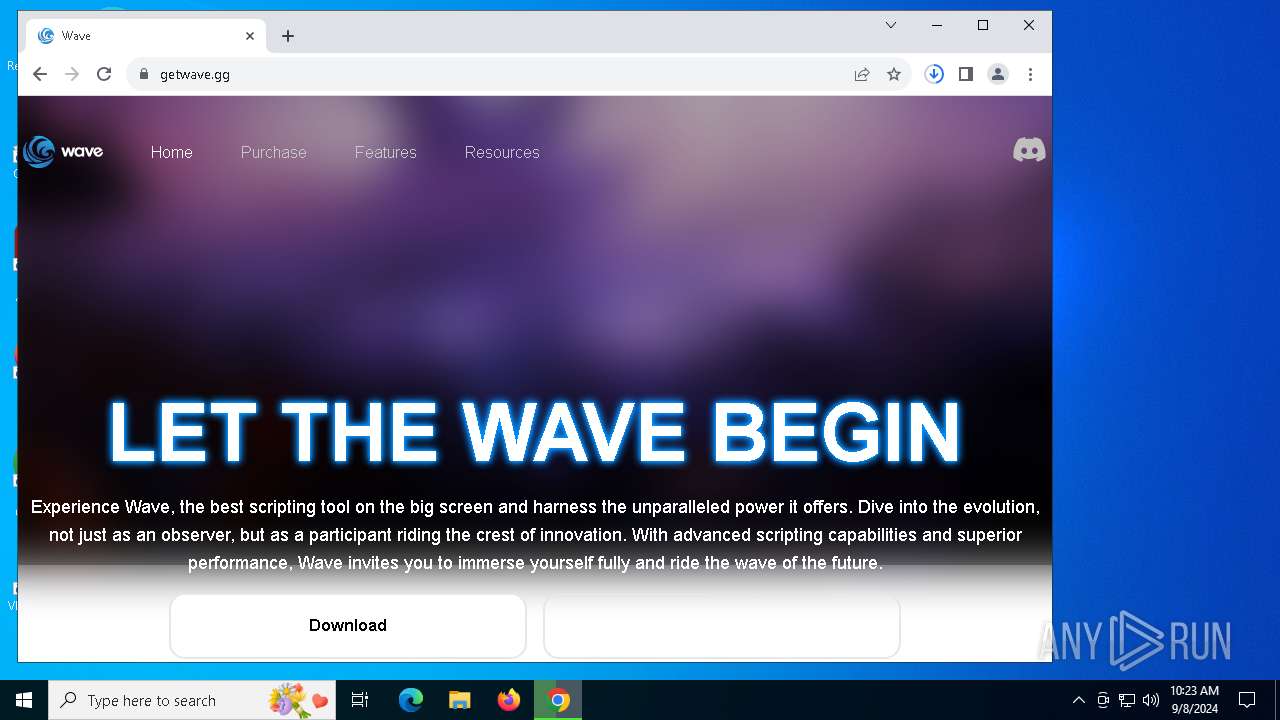Image resolution: width=1280 pixels, height=720 pixels.
Task: Click the Download button
Action: point(348,626)
